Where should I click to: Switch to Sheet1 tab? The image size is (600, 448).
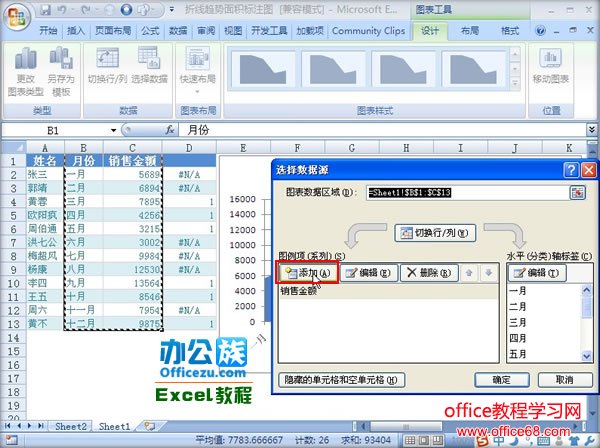click(114, 426)
